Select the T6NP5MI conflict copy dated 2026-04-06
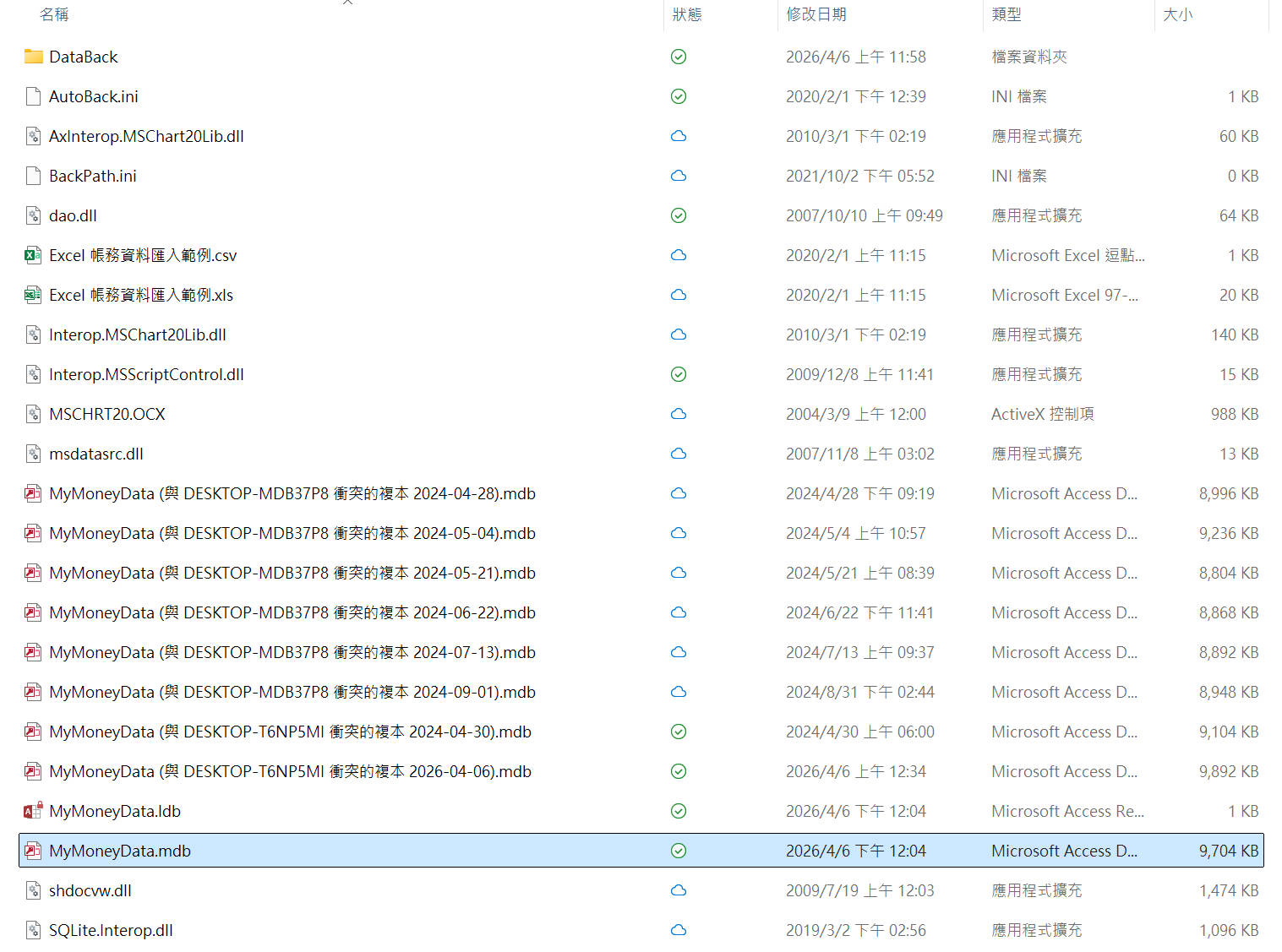The image size is (1282, 952). point(290,771)
